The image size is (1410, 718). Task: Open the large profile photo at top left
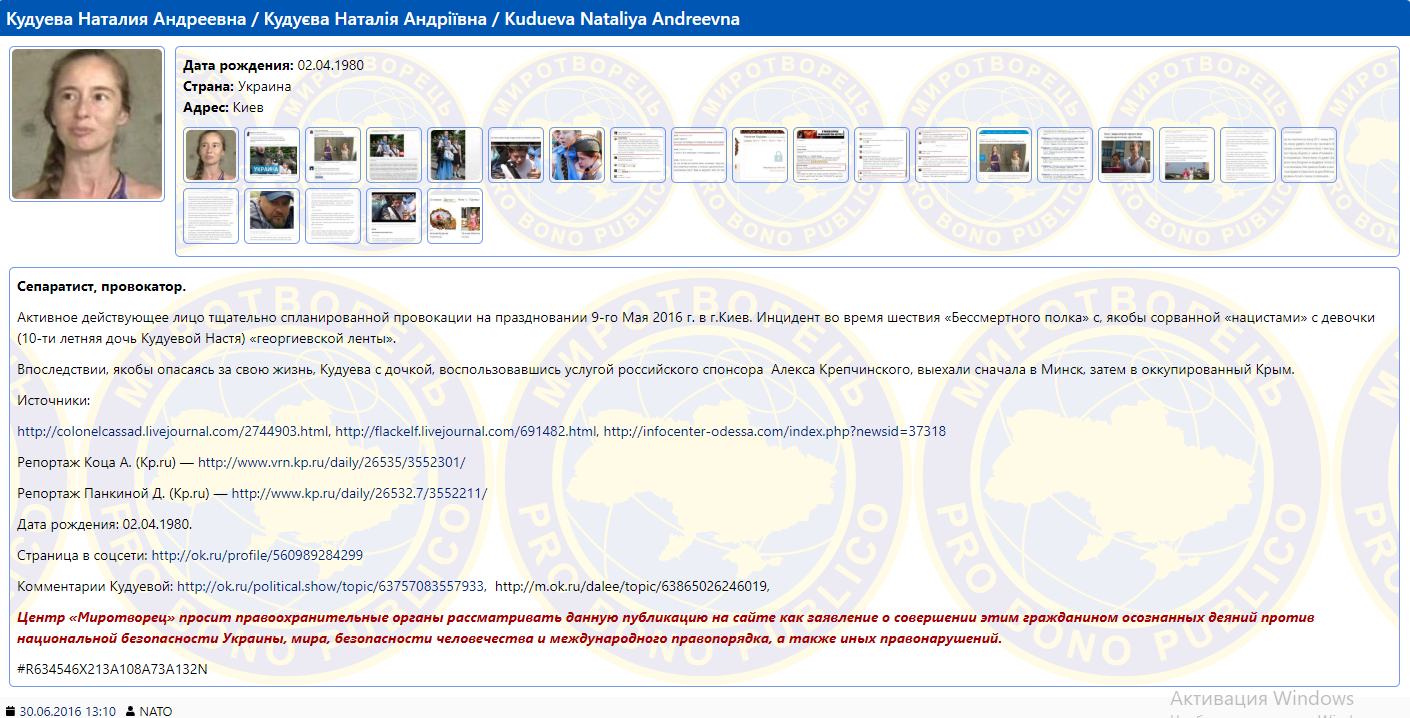click(x=87, y=124)
